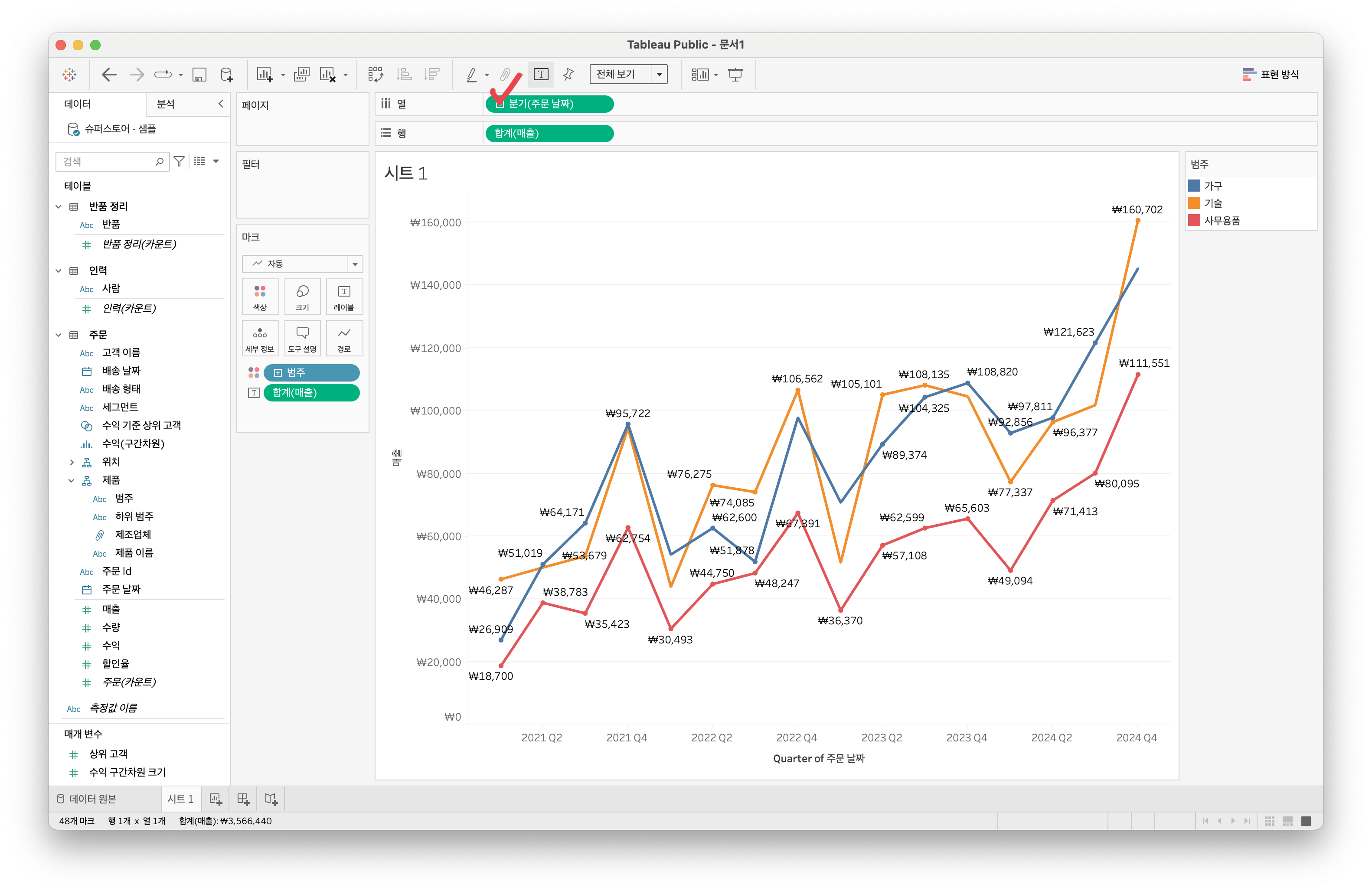
Task: Click the Undo back arrow
Action: 109,75
